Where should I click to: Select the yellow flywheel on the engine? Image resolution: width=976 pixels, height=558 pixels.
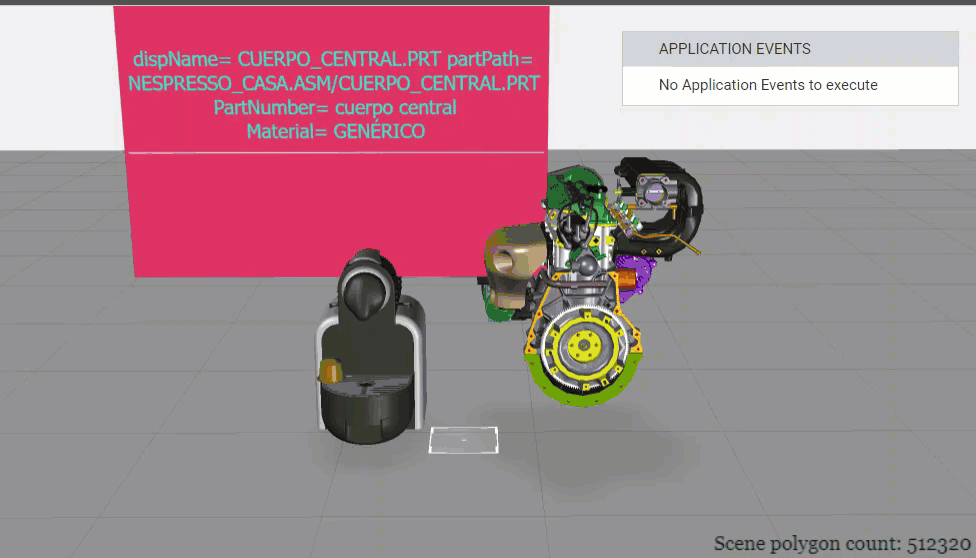[x=583, y=346]
